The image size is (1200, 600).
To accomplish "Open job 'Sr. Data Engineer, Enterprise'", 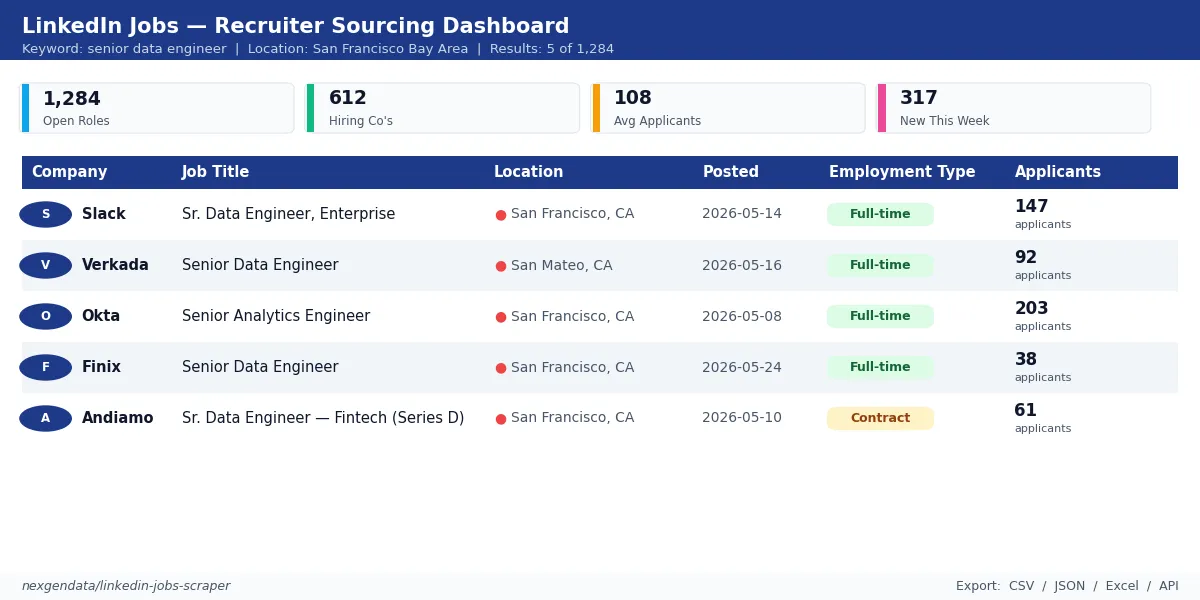I will pos(289,215).
